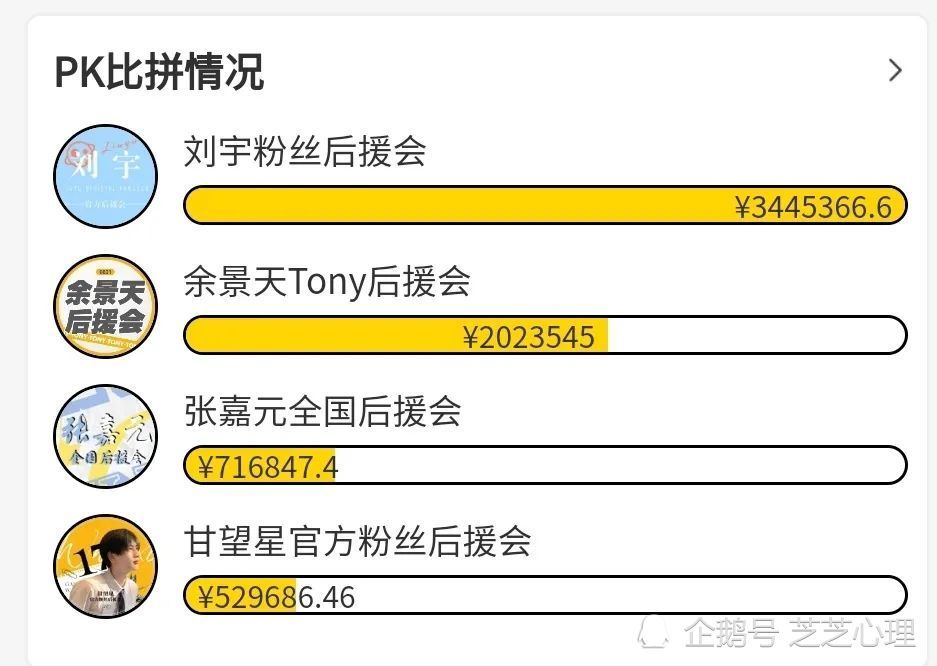Select the 余景天Tony后援会 name
This screenshot has width=937, height=666.
(x=327, y=281)
